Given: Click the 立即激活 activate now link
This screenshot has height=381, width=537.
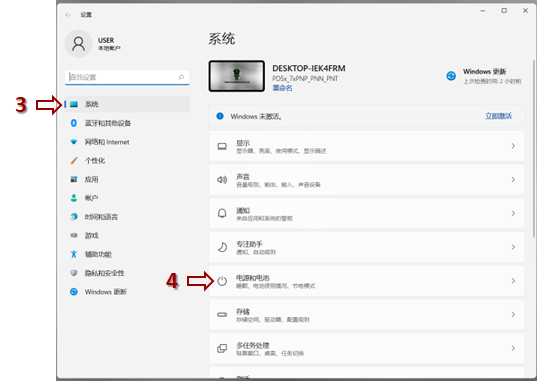Looking at the screenshot, I should pos(499,116).
